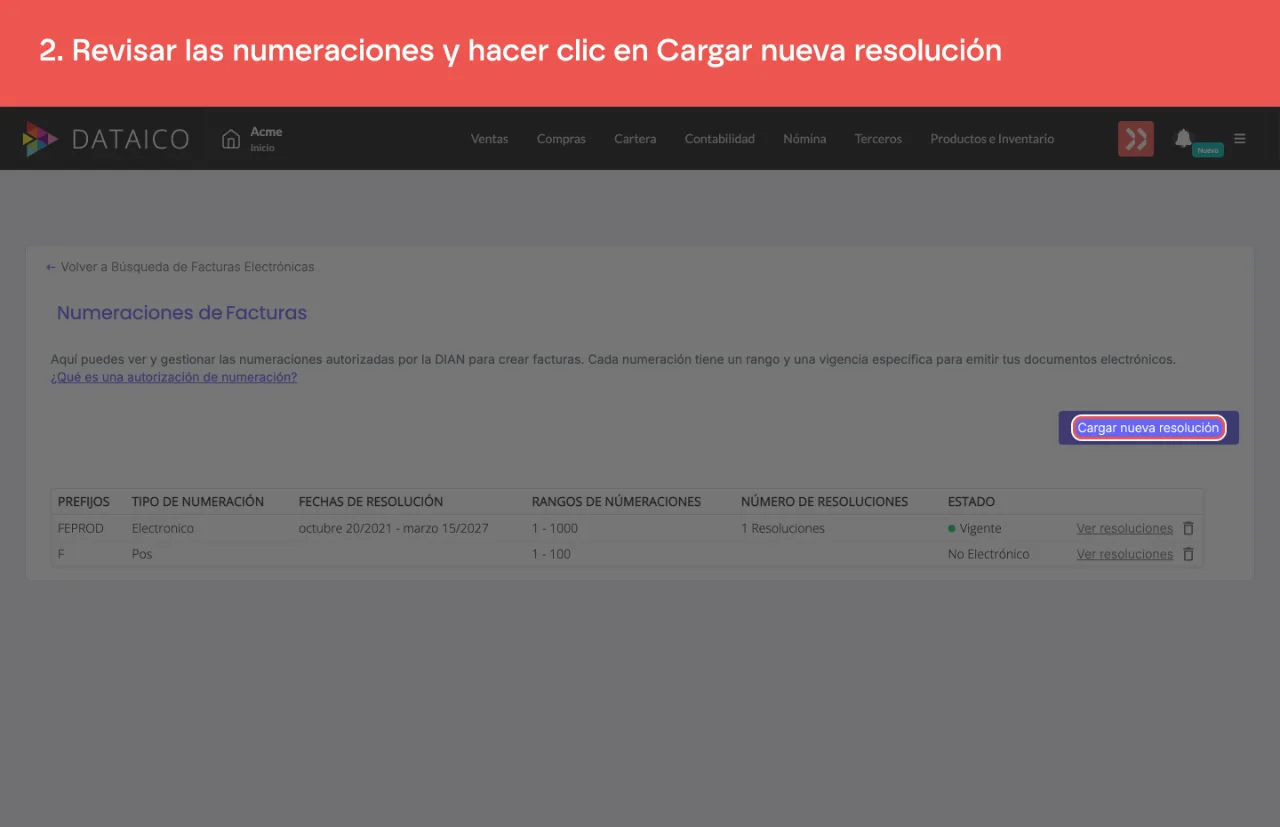Viewport: 1280px width, 827px height.
Task: Open the Nómina menu
Action: [x=805, y=139]
